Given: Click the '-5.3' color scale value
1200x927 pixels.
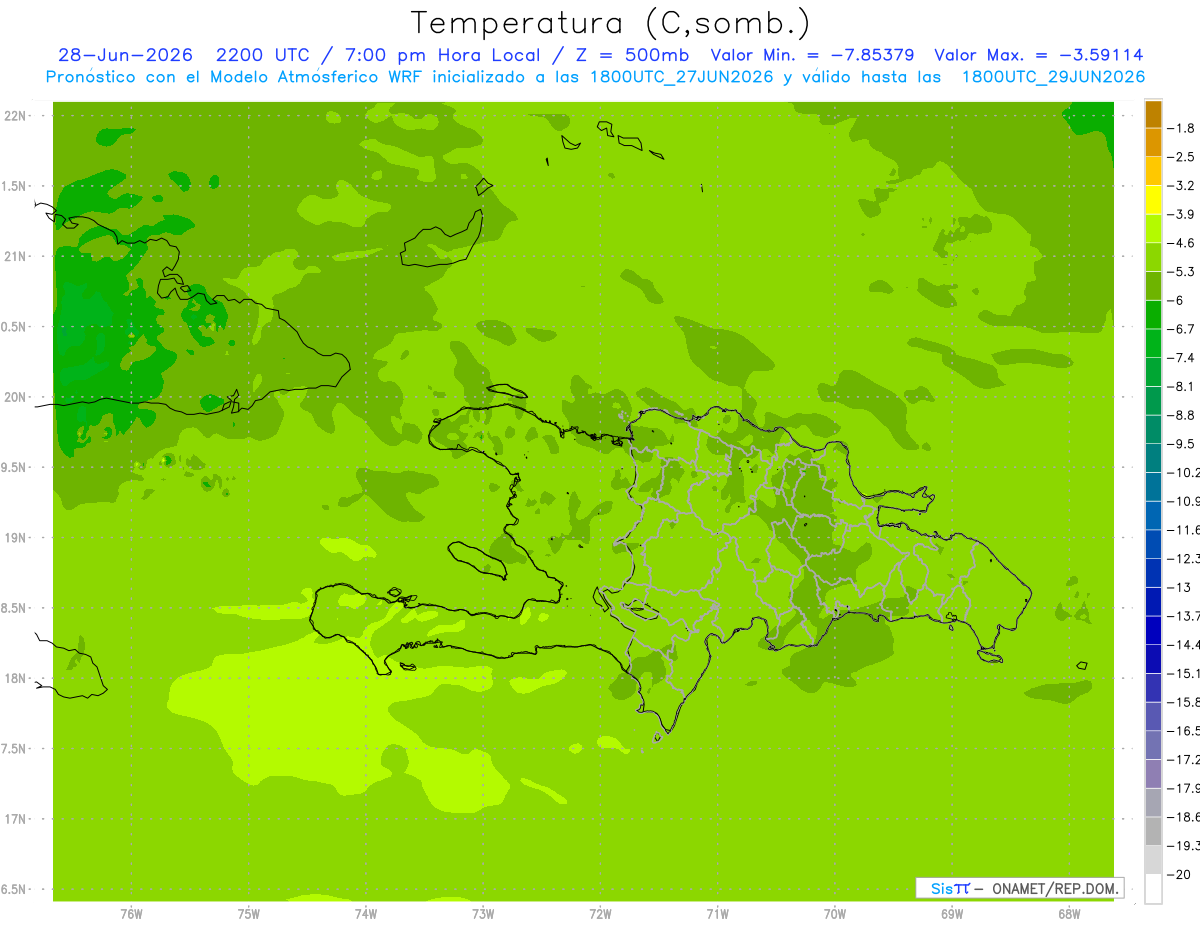Looking at the screenshot, I should point(1181,272).
